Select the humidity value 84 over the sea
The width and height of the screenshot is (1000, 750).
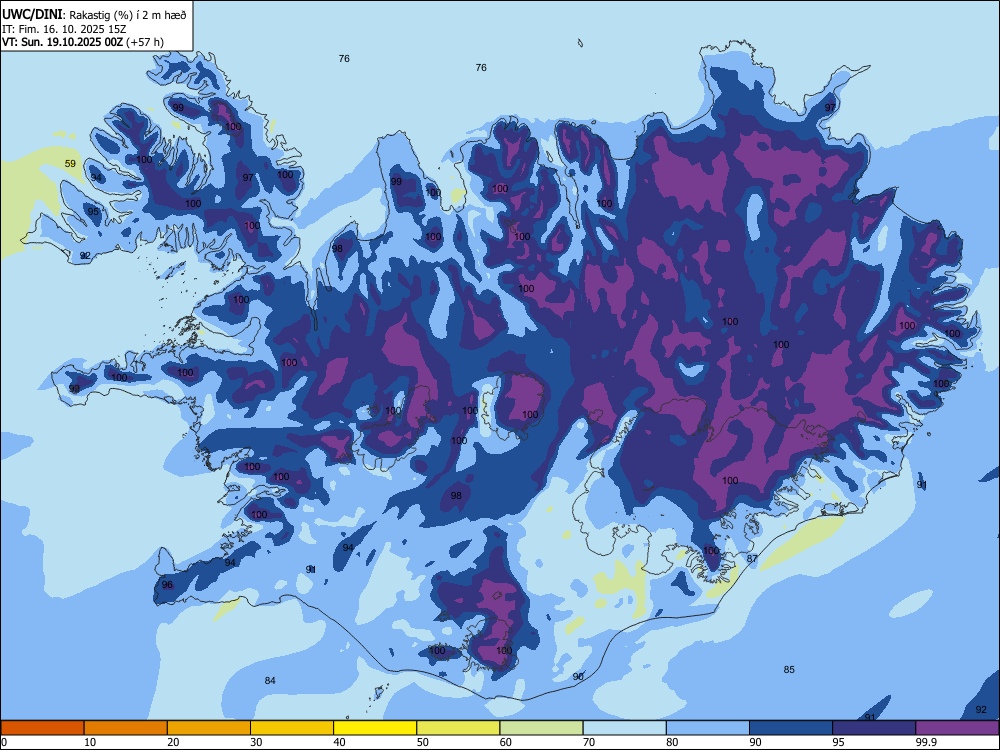coord(270,680)
